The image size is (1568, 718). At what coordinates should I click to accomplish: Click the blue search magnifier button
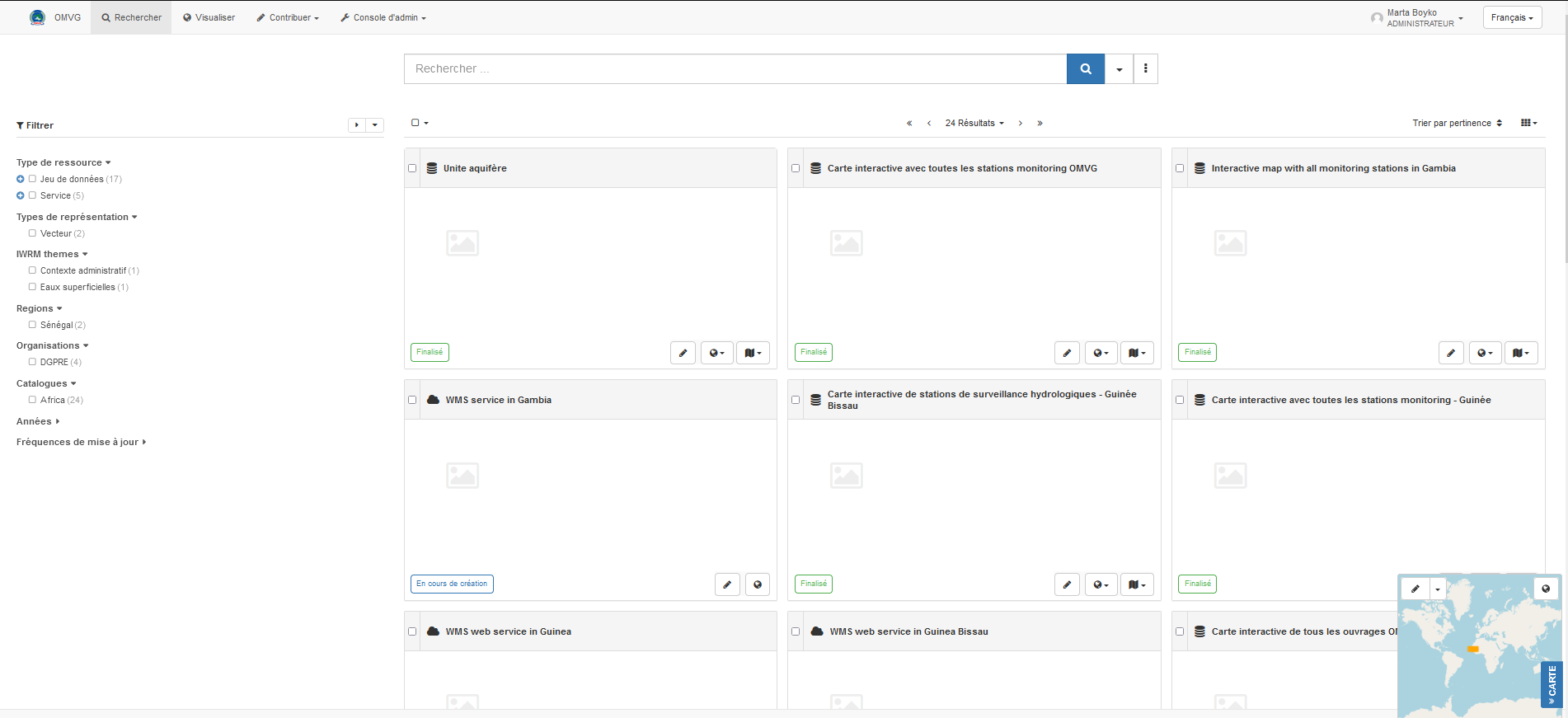pyautogui.click(x=1085, y=69)
